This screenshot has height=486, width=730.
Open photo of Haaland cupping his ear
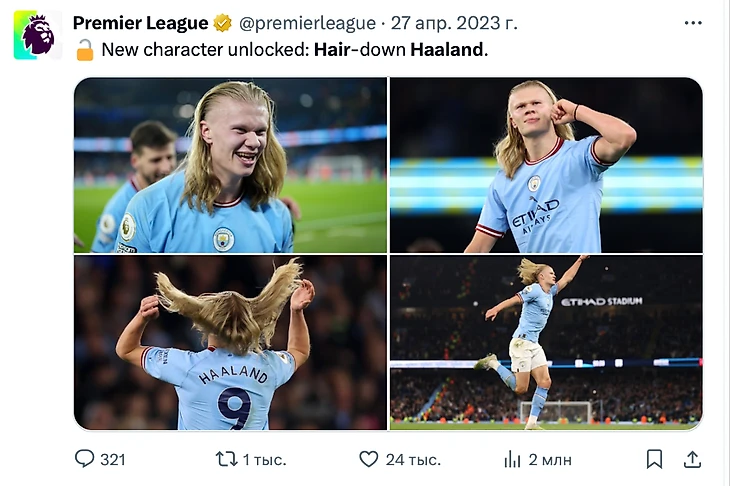point(546,165)
